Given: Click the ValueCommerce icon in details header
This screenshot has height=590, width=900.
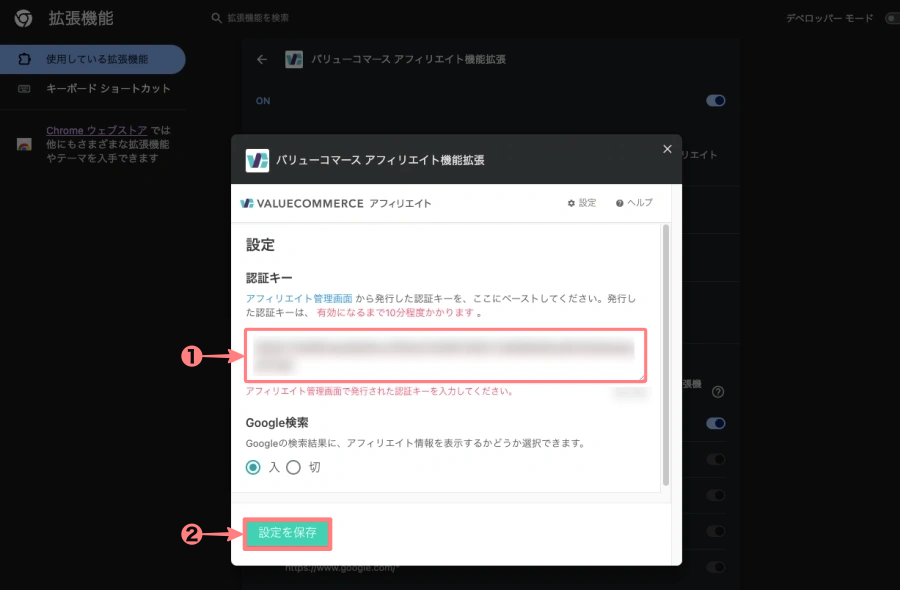Looking at the screenshot, I should (294, 59).
